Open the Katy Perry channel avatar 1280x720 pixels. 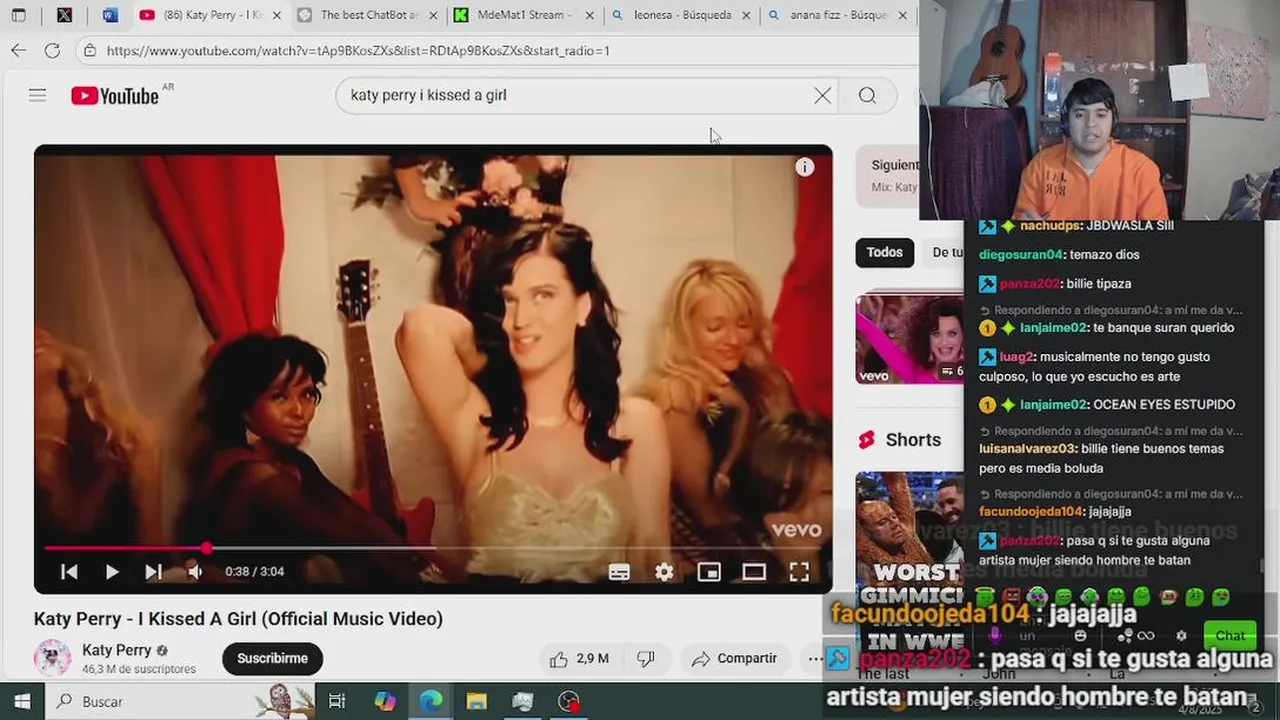pos(53,658)
